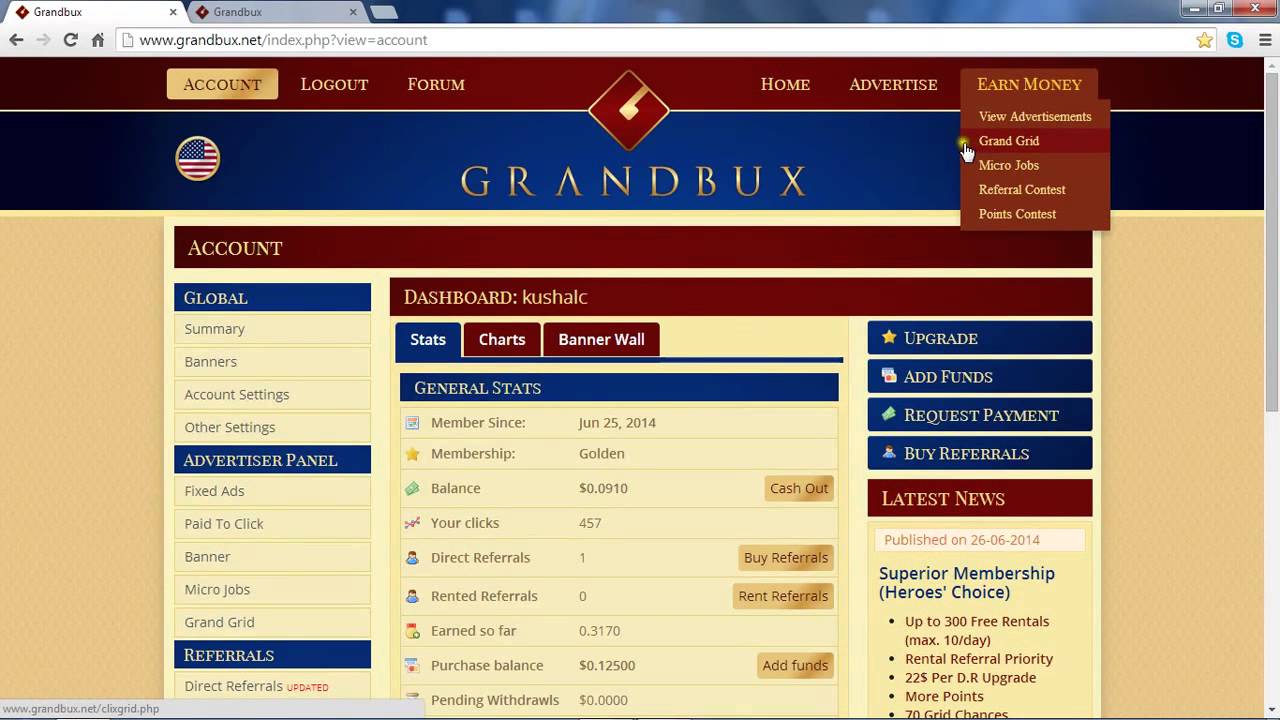Click Logout in the top navigation
The height and width of the screenshot is (720, 1280).
pos(334,84)
